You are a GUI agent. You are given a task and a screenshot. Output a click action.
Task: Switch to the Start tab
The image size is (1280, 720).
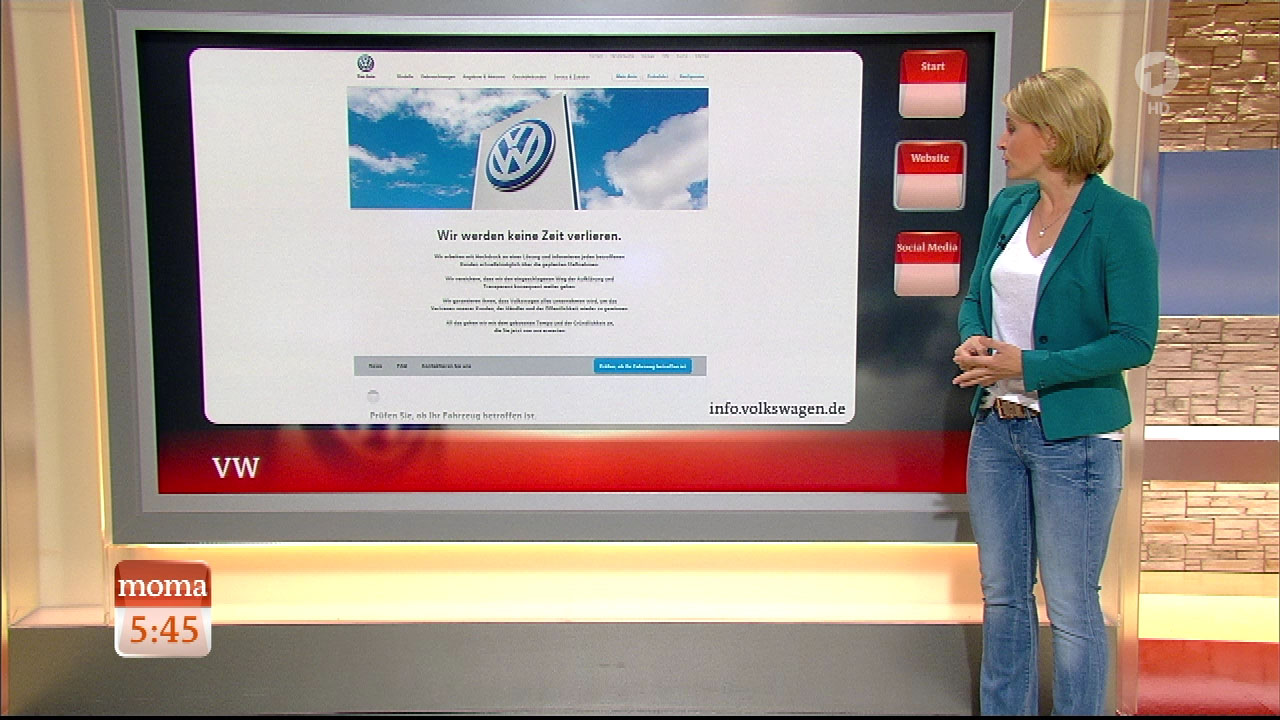click(932, 84)
